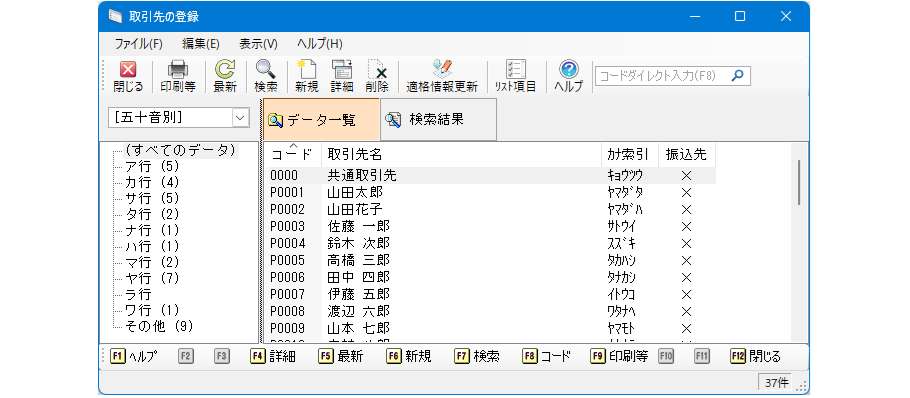This screenshot has width=910, height=398.
Task: Refresh with the 最新 toolbar icon
Action: coord(225,77)
